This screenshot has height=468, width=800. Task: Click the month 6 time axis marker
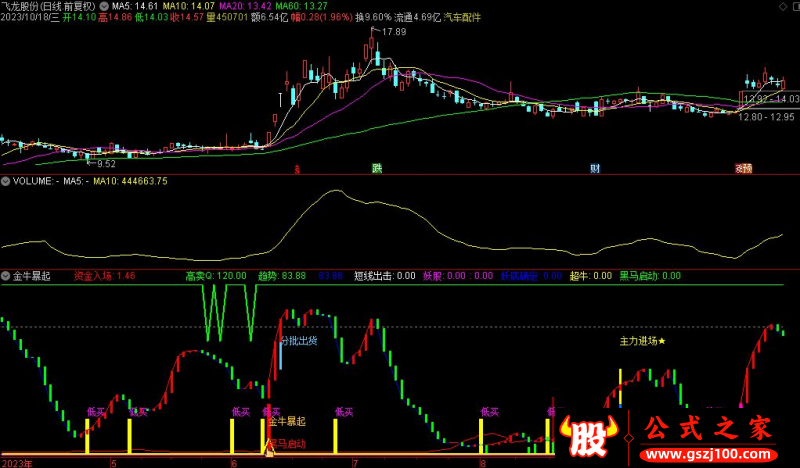click(x=234, y=463)
